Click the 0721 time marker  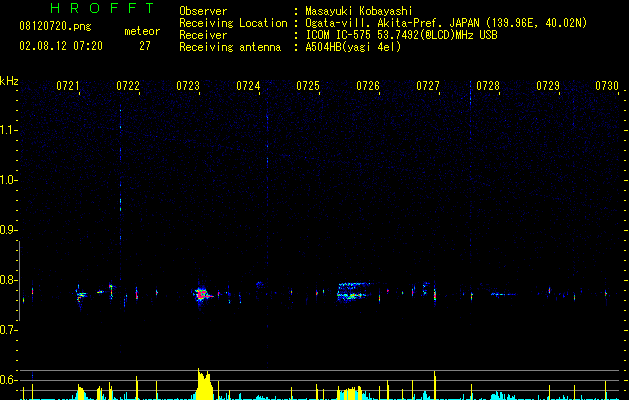pyautogui.click(x=68, y=86)
